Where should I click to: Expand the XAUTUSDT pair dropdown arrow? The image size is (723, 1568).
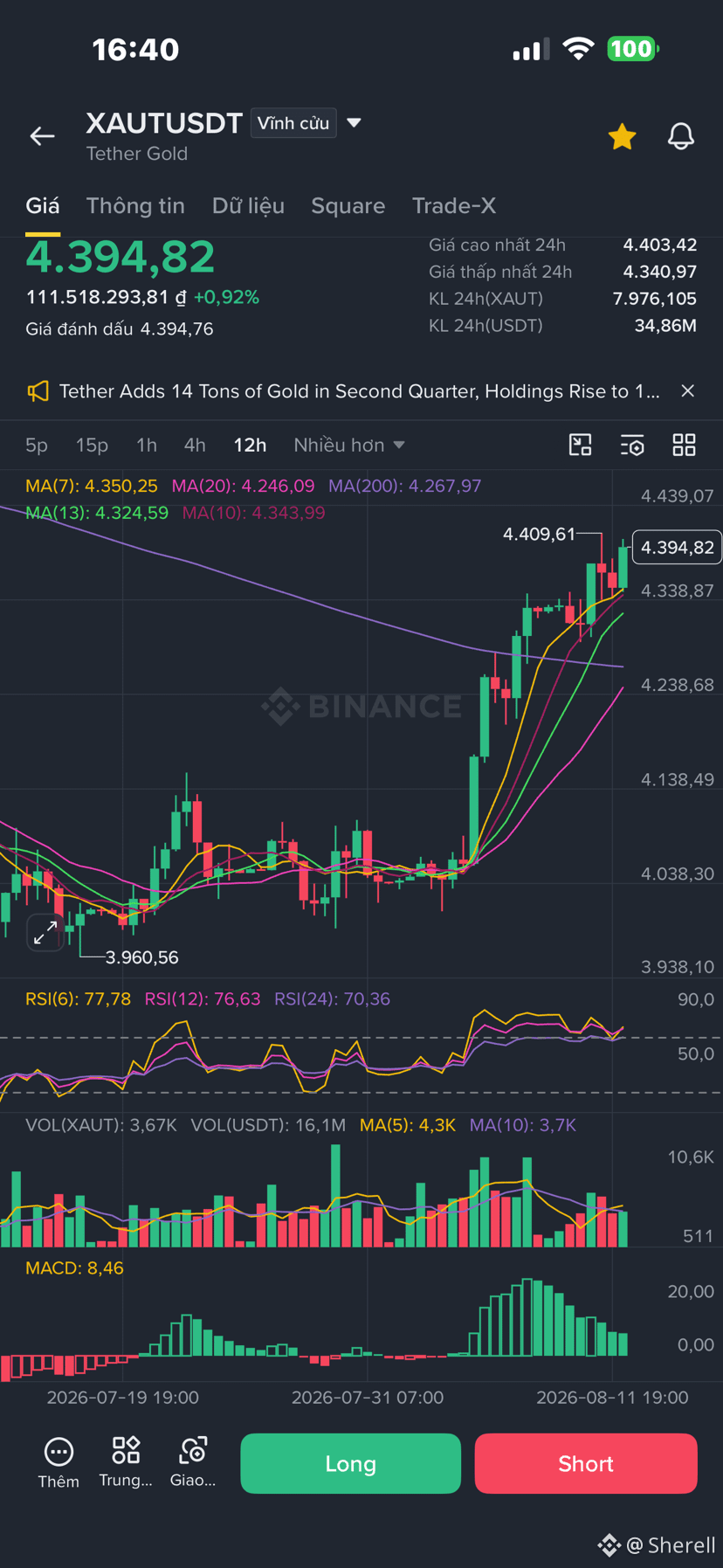pos(354,123)
